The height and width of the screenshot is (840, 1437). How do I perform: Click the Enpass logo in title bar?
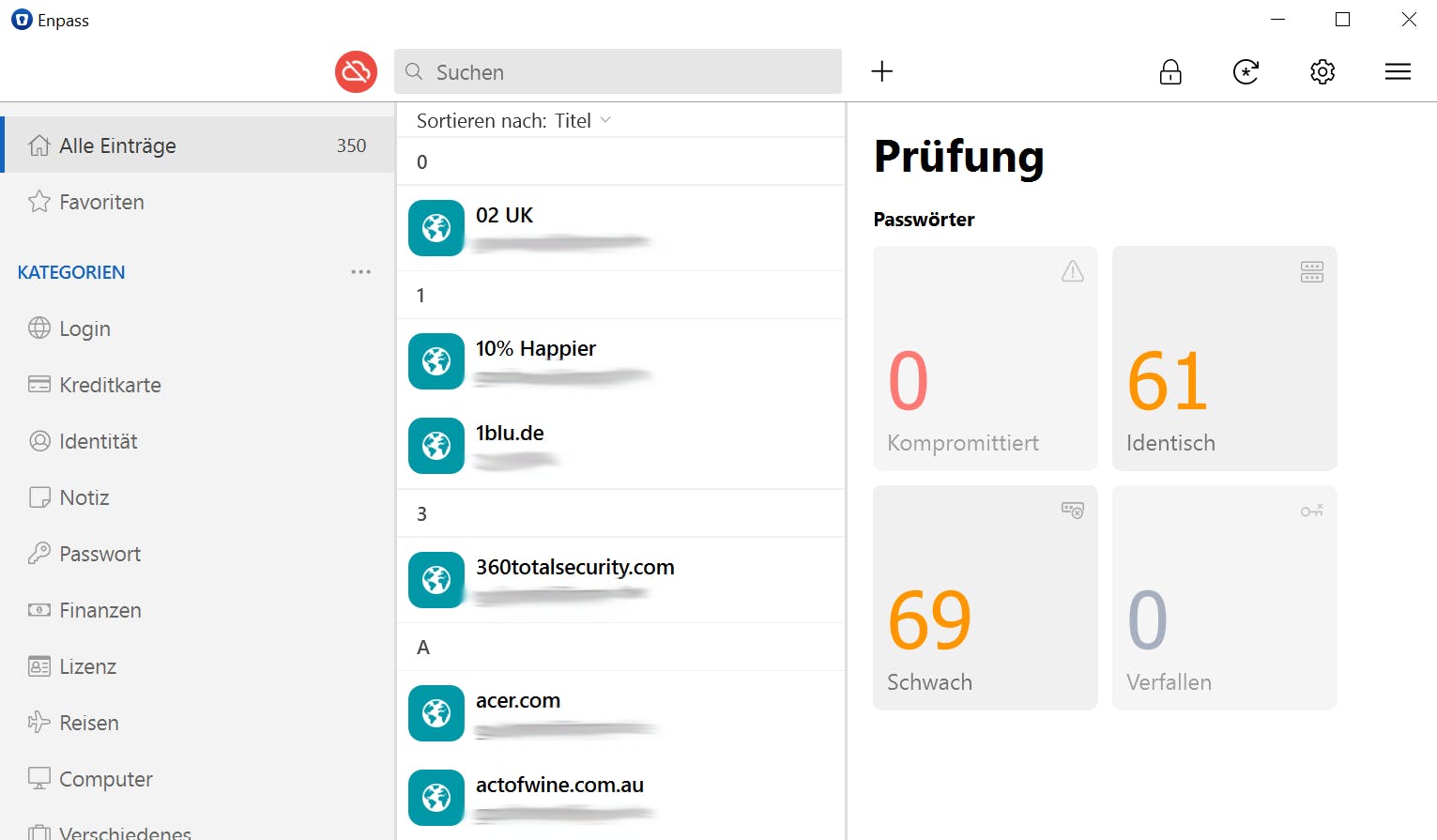(22, 20)
